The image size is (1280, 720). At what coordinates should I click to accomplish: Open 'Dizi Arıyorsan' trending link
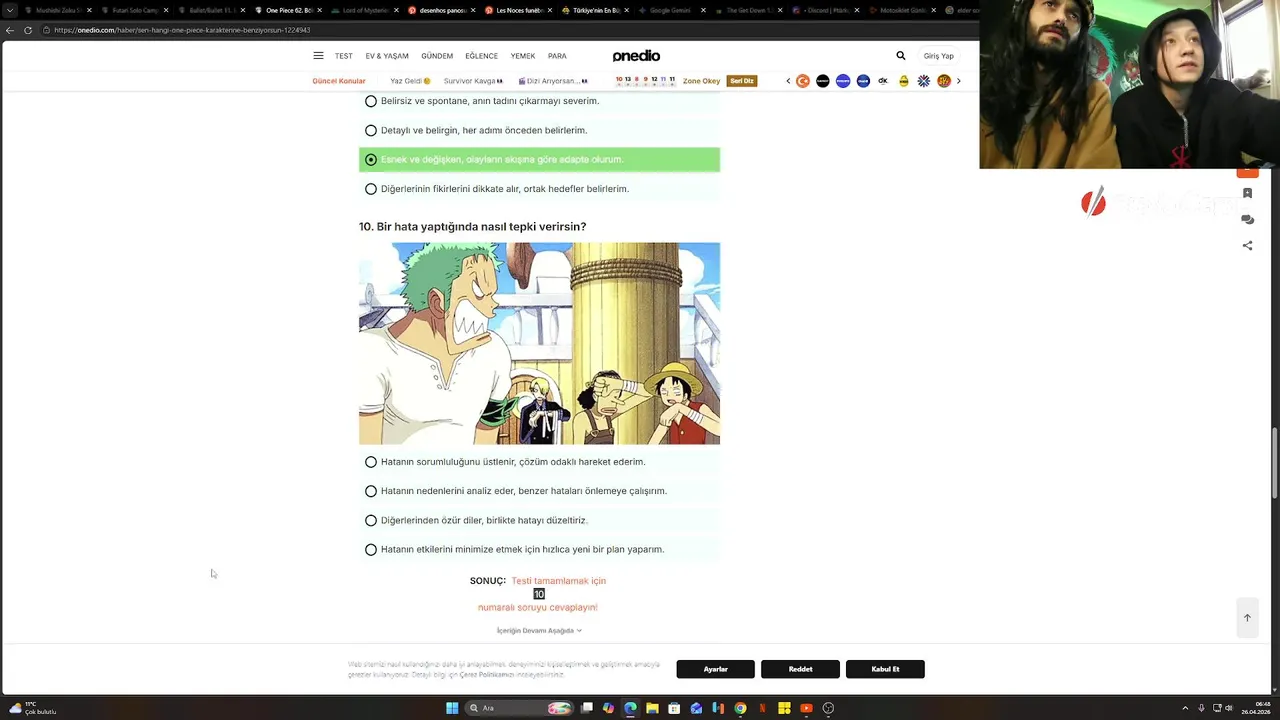click(553, 81)
